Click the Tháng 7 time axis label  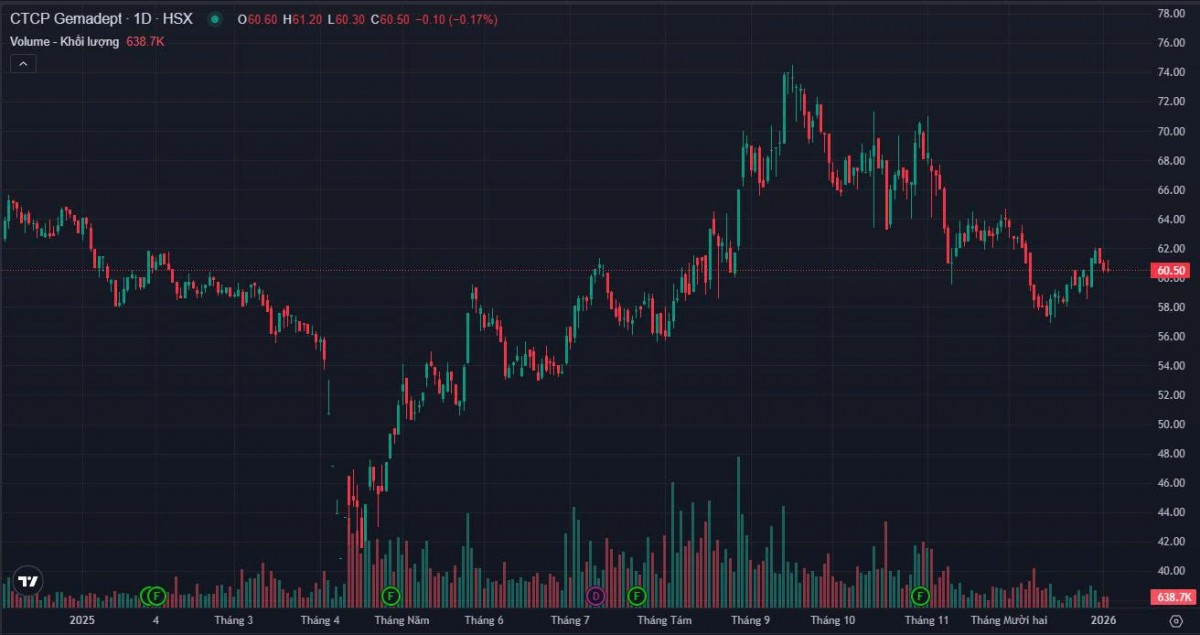(x=569, y=621)
